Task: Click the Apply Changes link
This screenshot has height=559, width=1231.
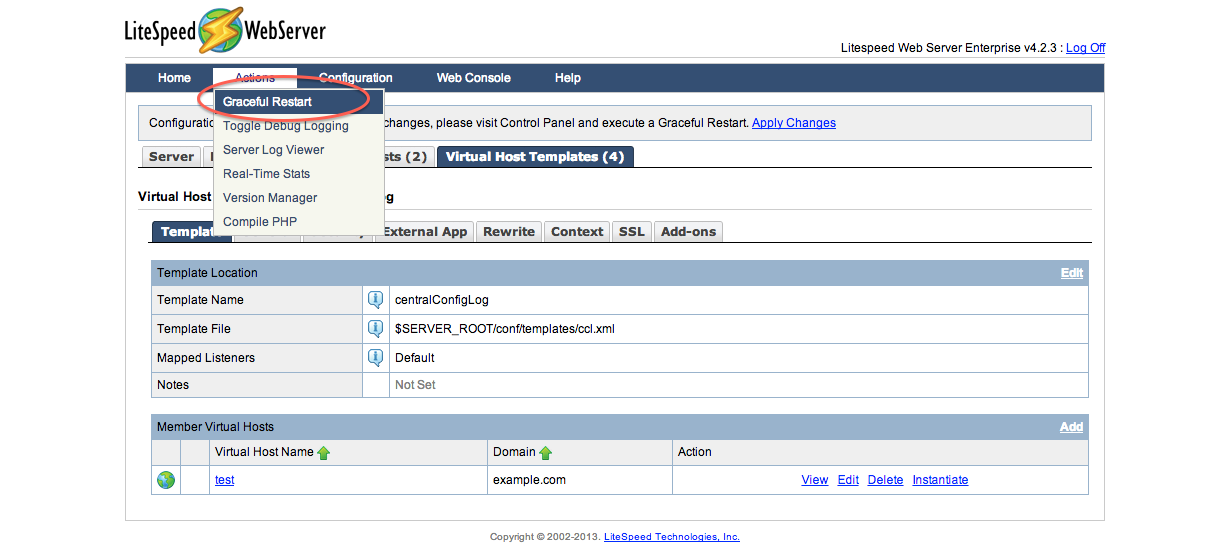Action: tap(794, 123)
